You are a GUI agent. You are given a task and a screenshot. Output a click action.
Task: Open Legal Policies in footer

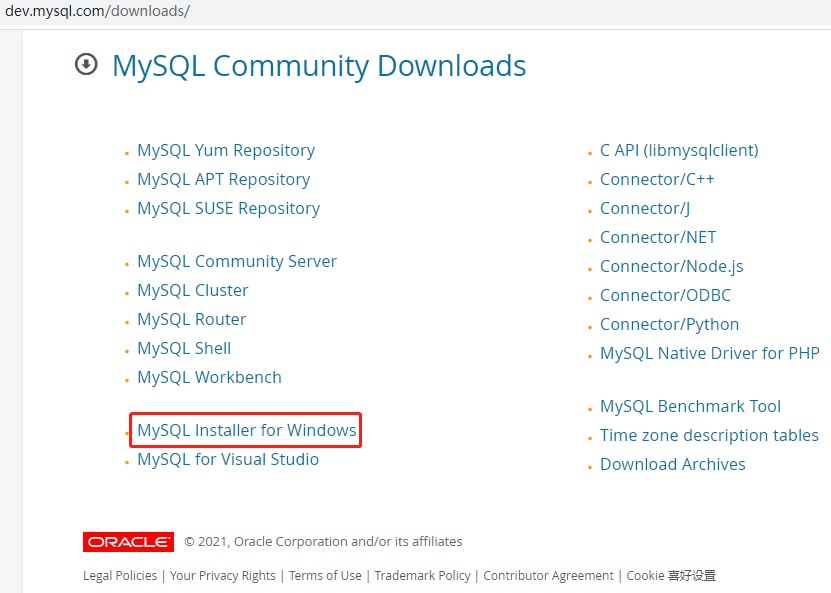click(x=120, y=575)
